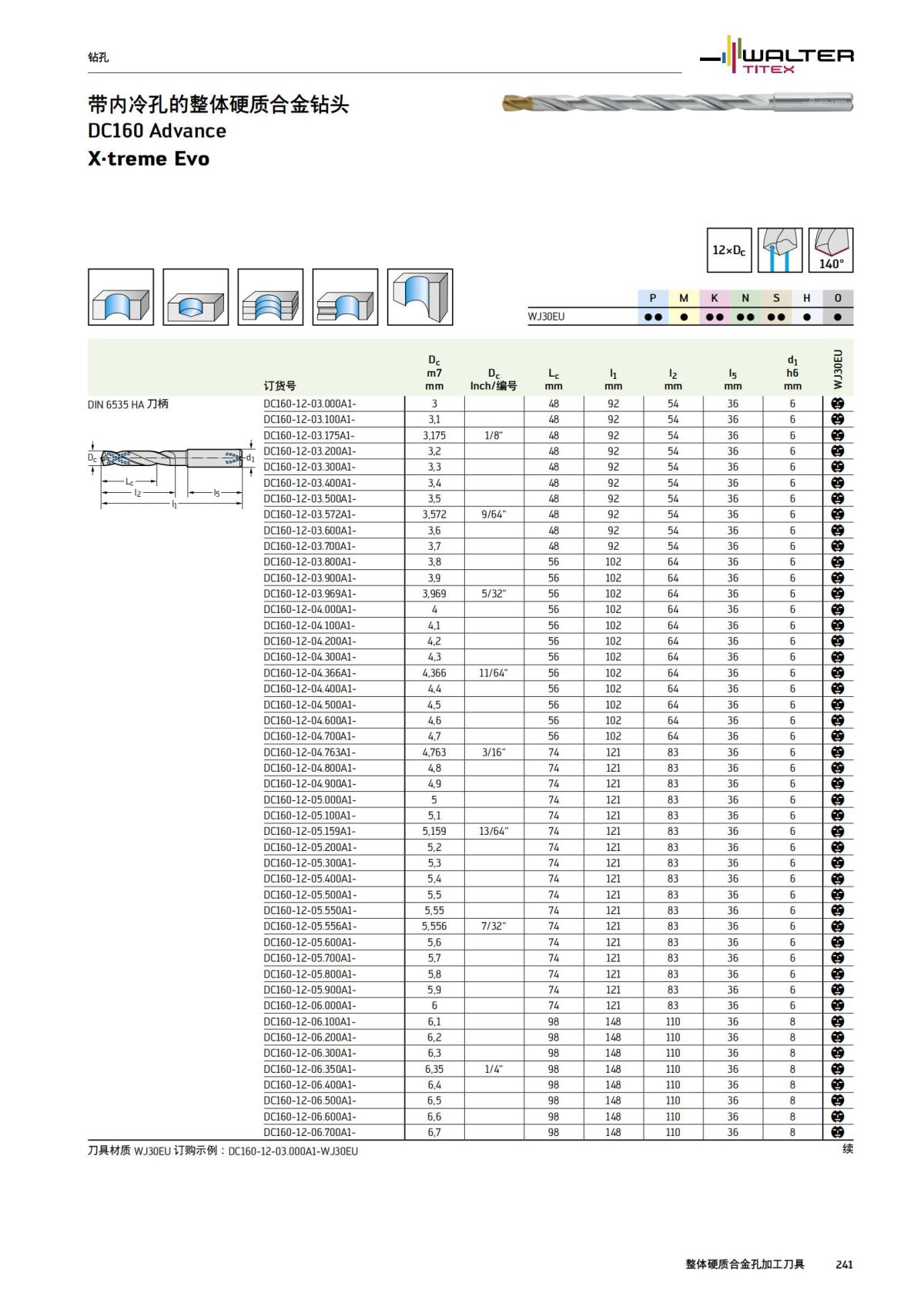Click availability icon for DC160-12-03.000A1- row
Viewport: 924px width, 1307px height.
click(x=838, y=404)
